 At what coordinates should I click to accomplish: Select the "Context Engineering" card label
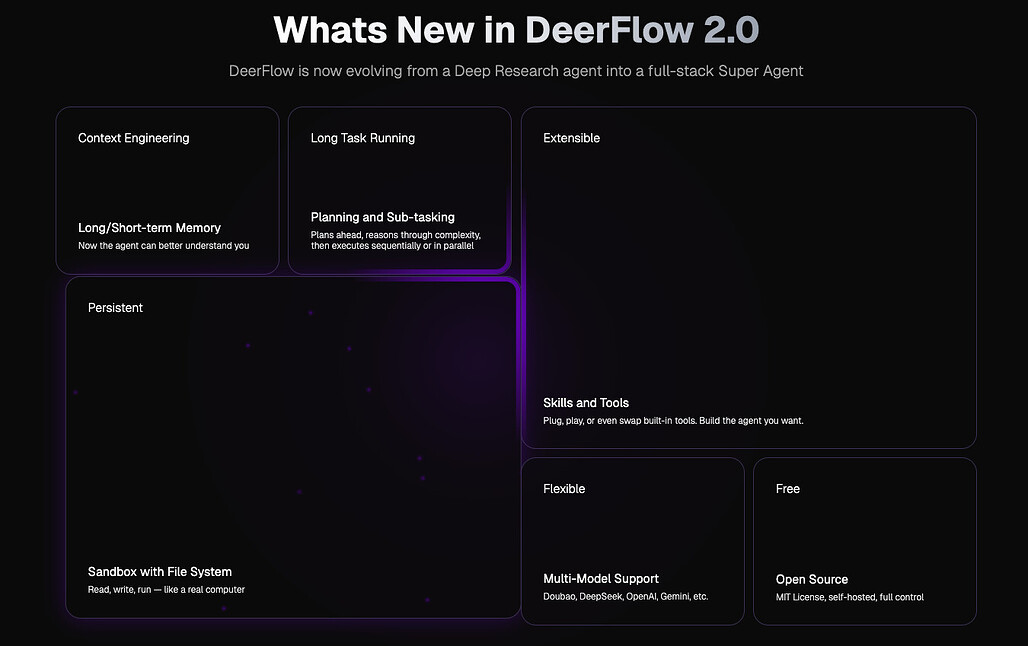(133, 138)
